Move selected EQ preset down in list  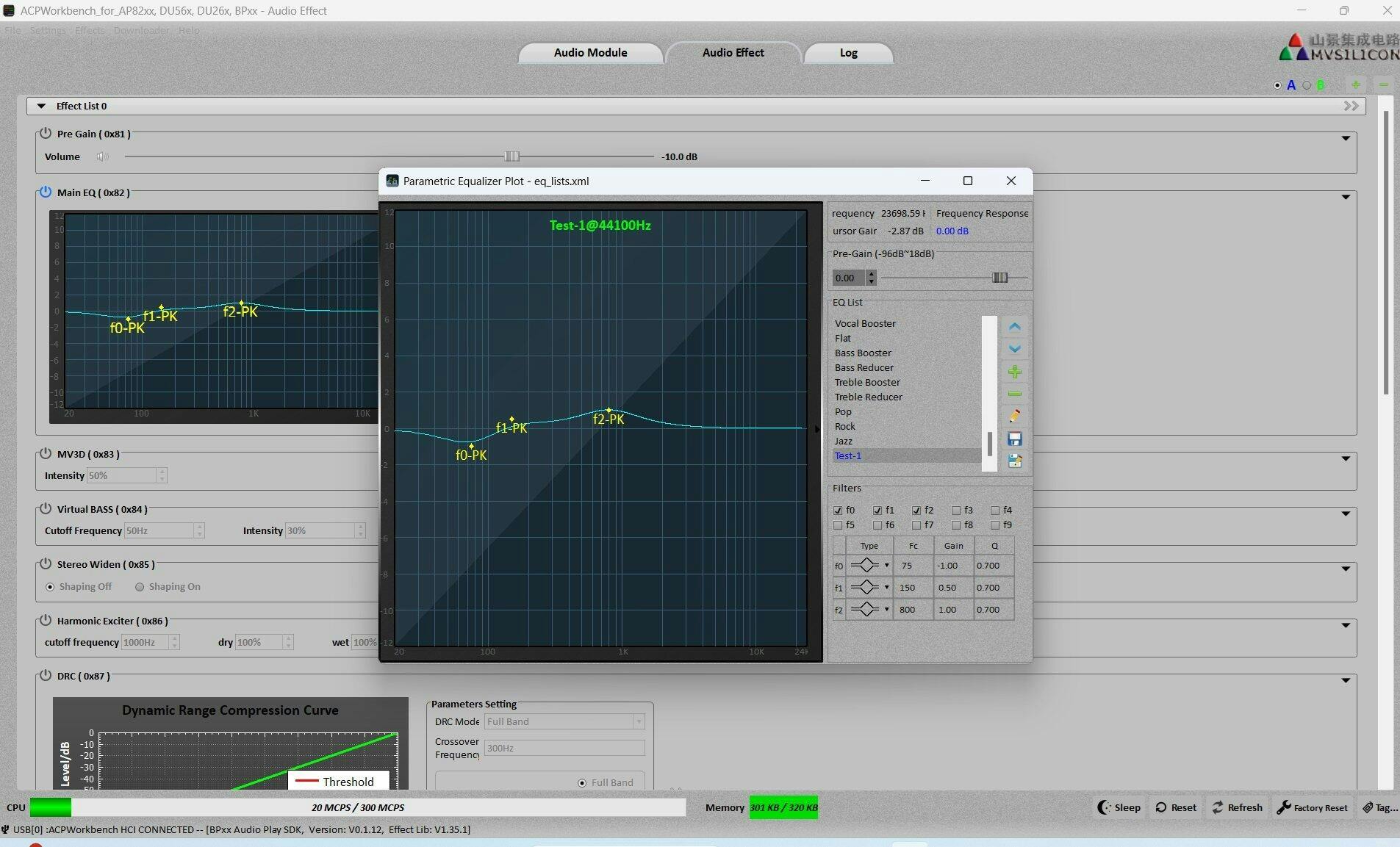pos(1014,349)
